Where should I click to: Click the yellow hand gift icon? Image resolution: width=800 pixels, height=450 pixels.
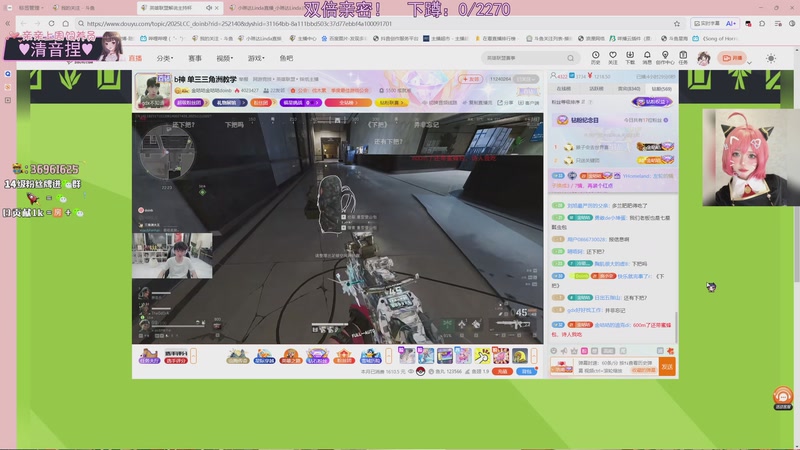(482, 356)
